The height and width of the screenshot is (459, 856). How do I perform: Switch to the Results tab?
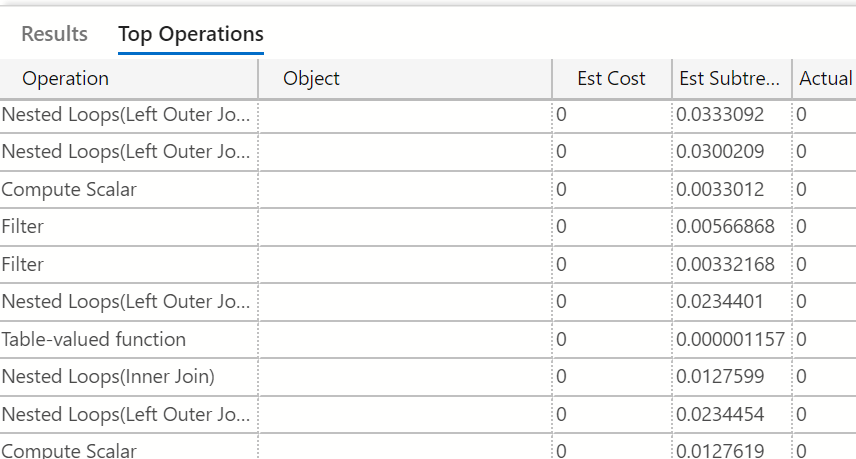54,34
